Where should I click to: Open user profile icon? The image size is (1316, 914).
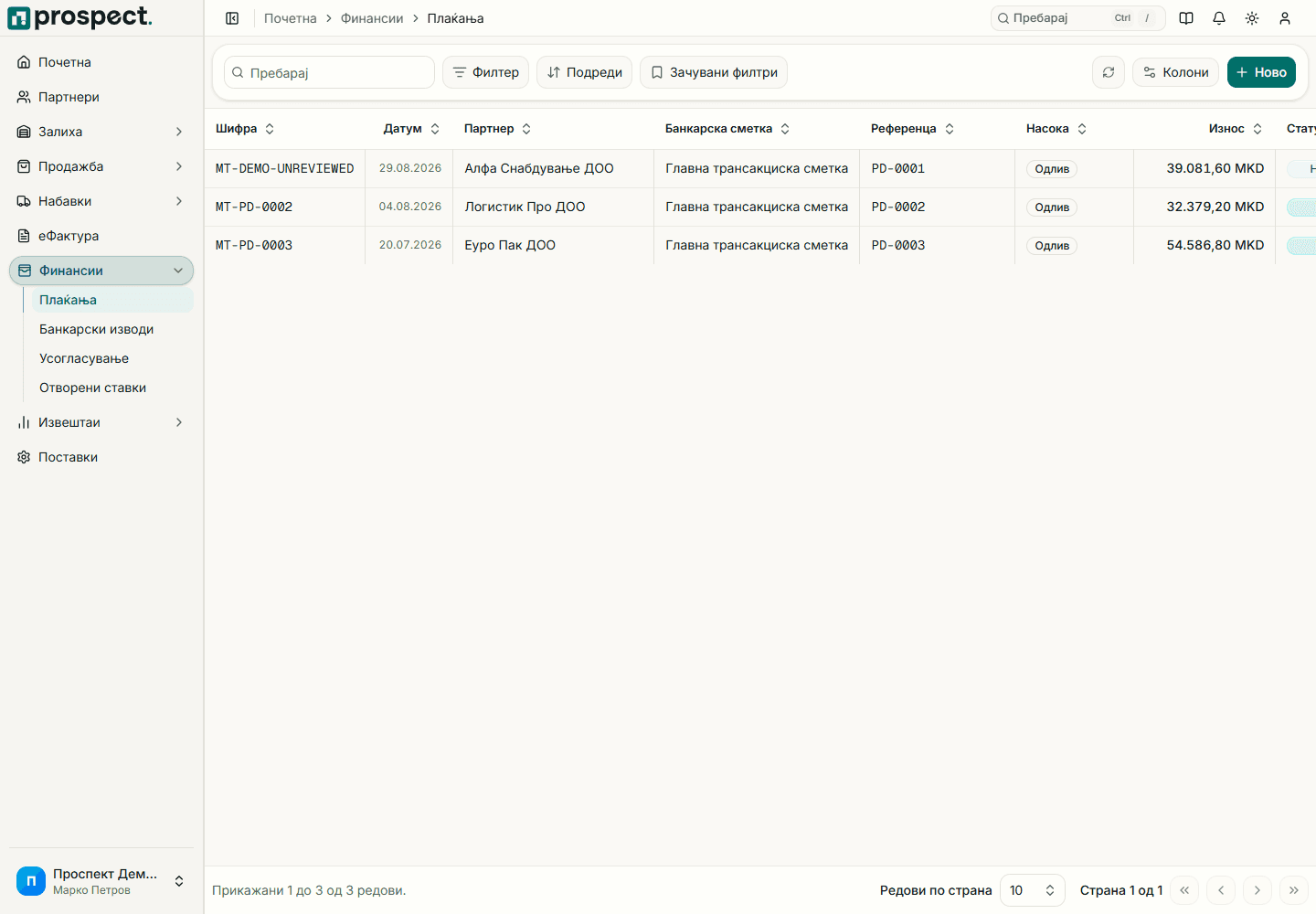point(1285,18)
